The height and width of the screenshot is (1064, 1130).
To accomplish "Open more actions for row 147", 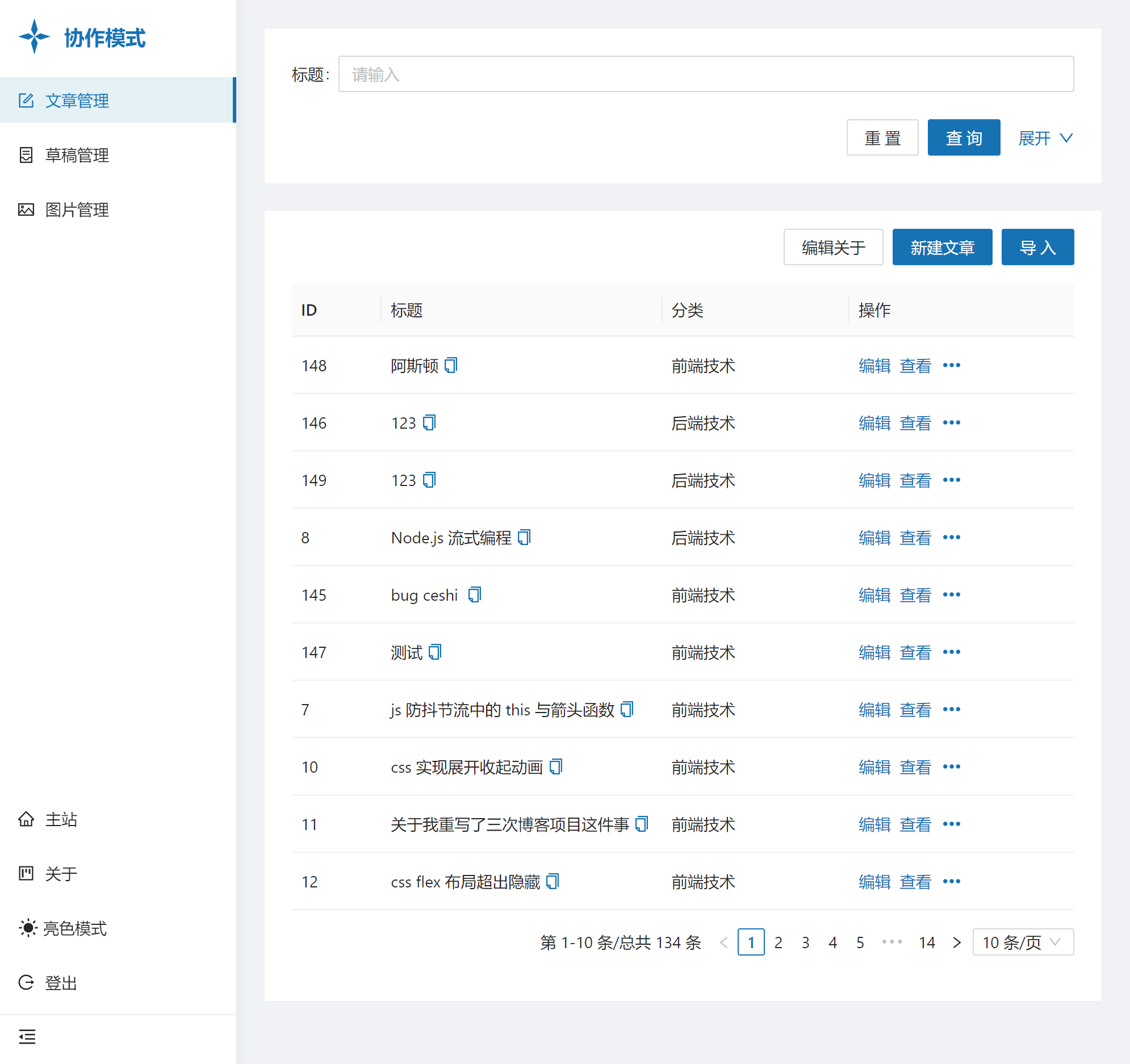I will [x=952, y=652].
